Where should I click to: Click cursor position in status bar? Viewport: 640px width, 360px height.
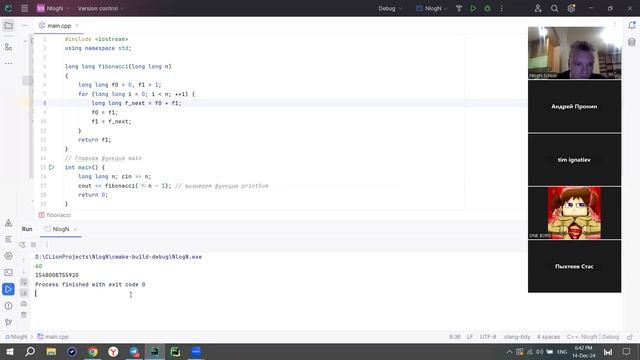tap(455, 337)
